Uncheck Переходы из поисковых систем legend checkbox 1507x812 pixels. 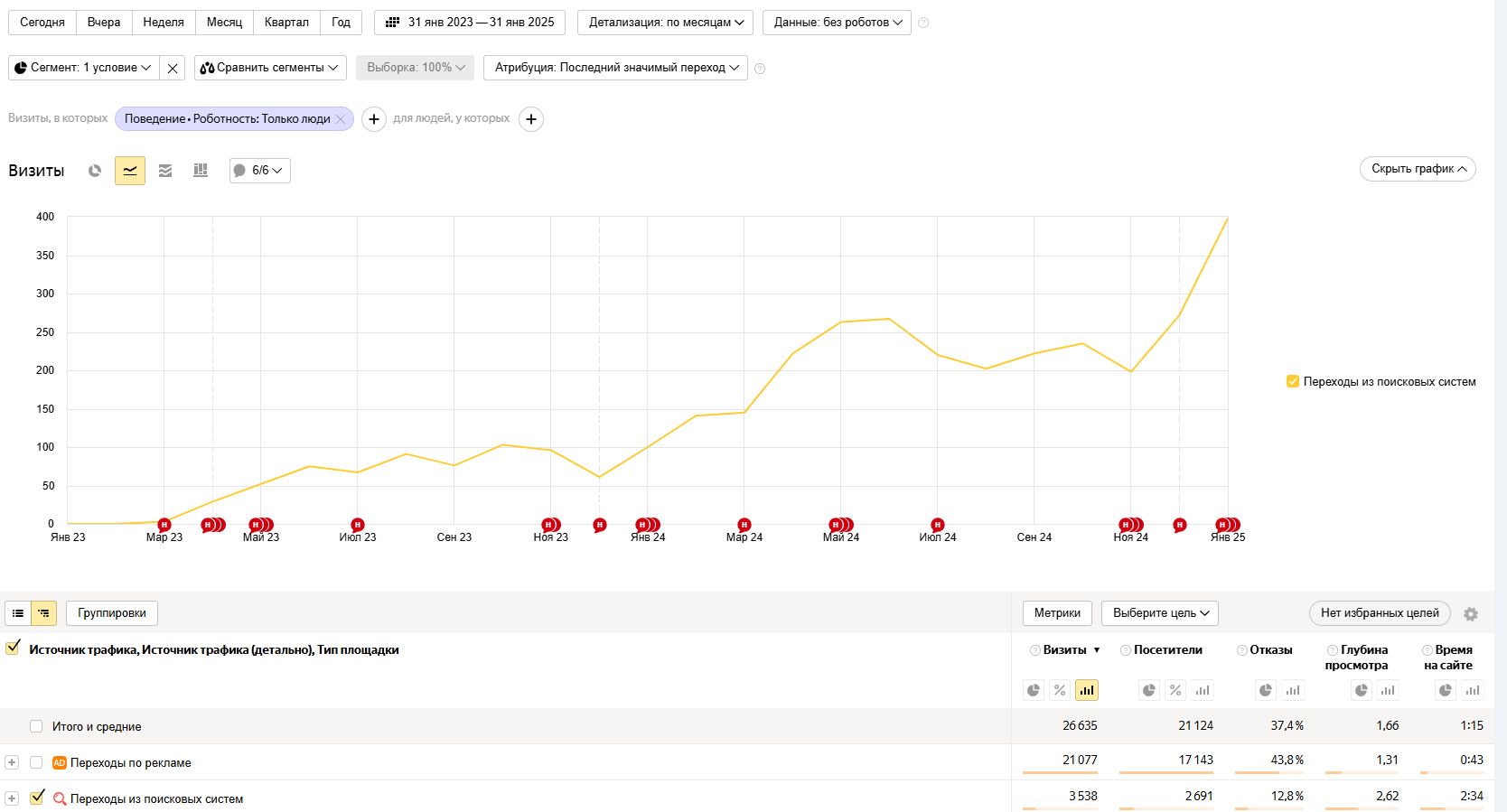click(x=1293, y=381)
